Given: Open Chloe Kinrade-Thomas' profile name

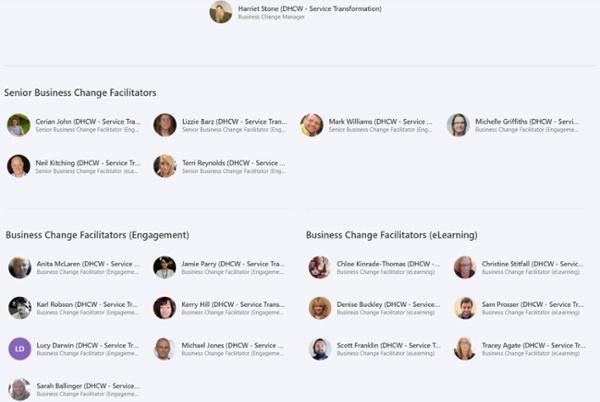Looking at the screenshot, I should click(388, 264).
